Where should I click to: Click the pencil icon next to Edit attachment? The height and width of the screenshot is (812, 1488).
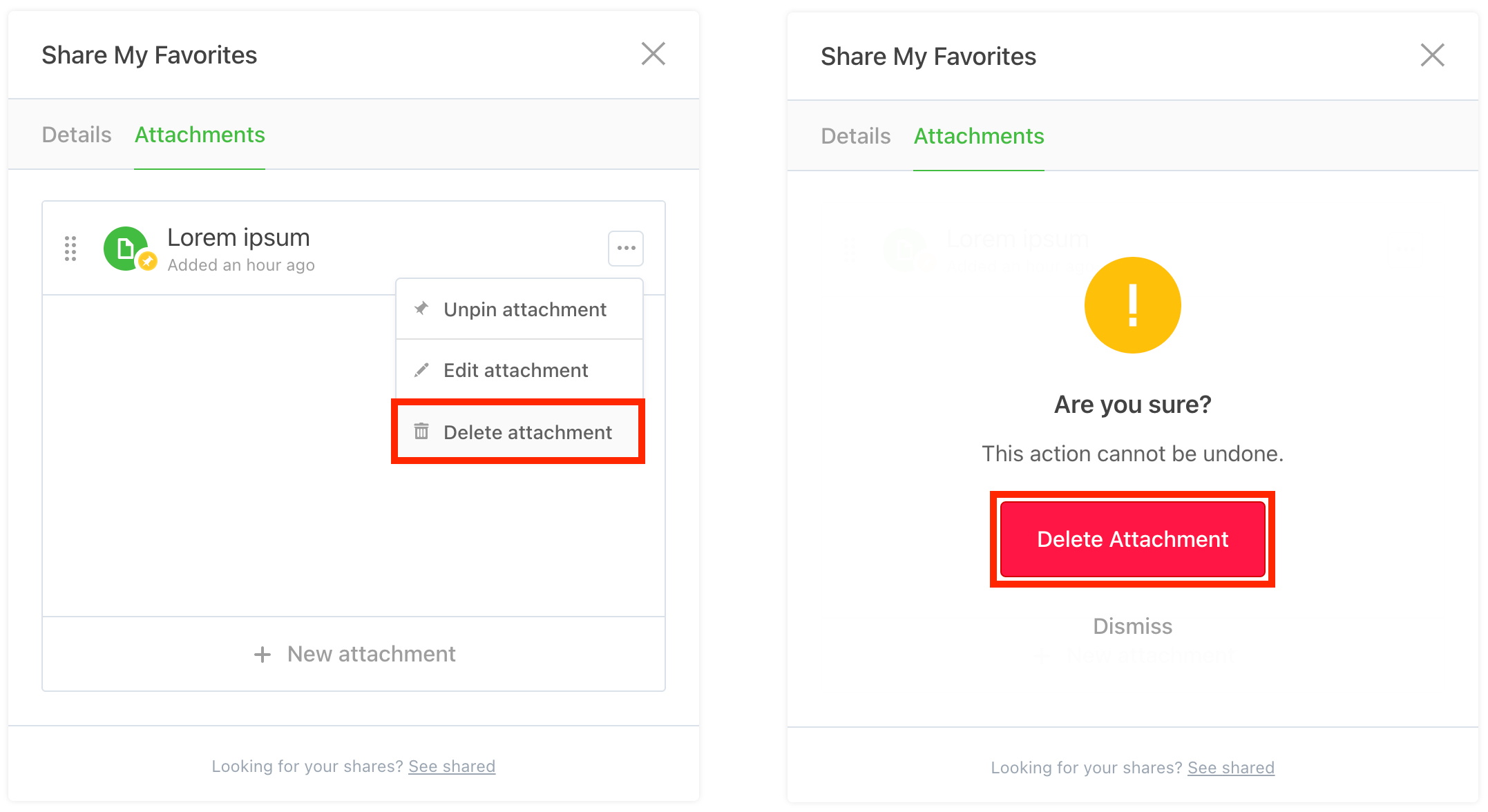tap(421, 370)
